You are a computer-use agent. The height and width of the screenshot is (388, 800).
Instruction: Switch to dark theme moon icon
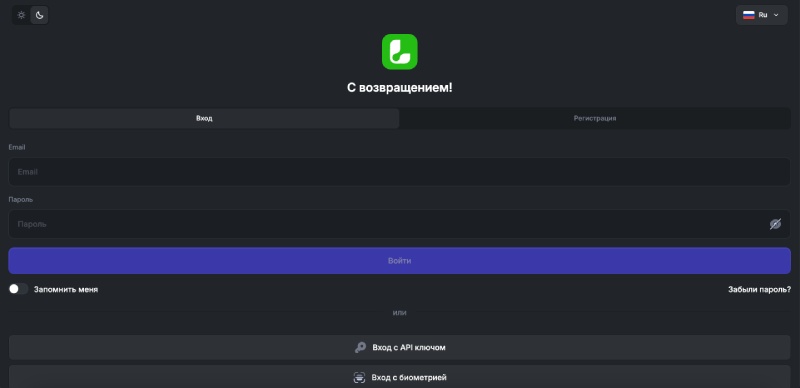coord(39,15)
